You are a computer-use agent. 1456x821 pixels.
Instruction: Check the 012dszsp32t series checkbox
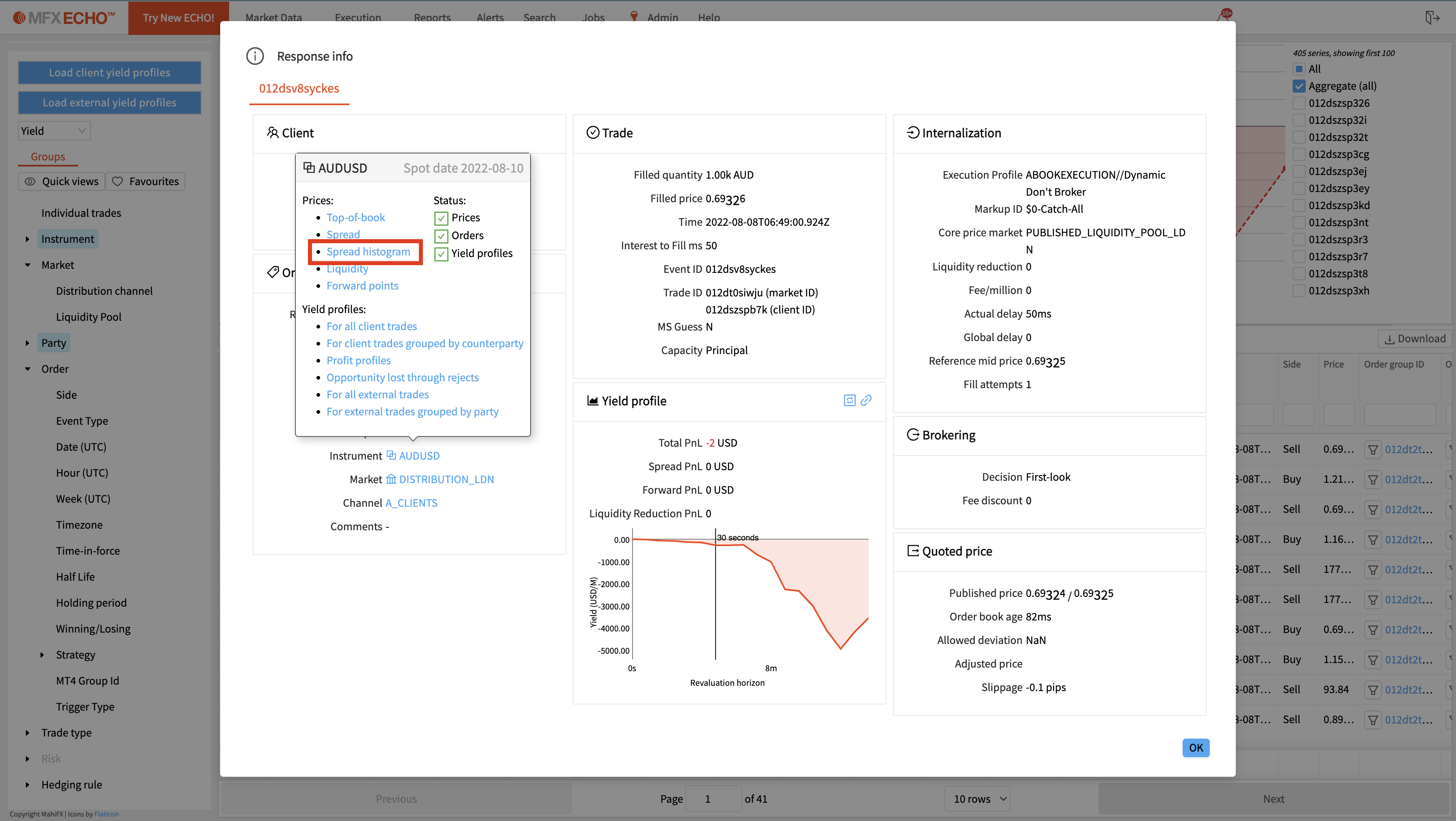click(1299, 137)
